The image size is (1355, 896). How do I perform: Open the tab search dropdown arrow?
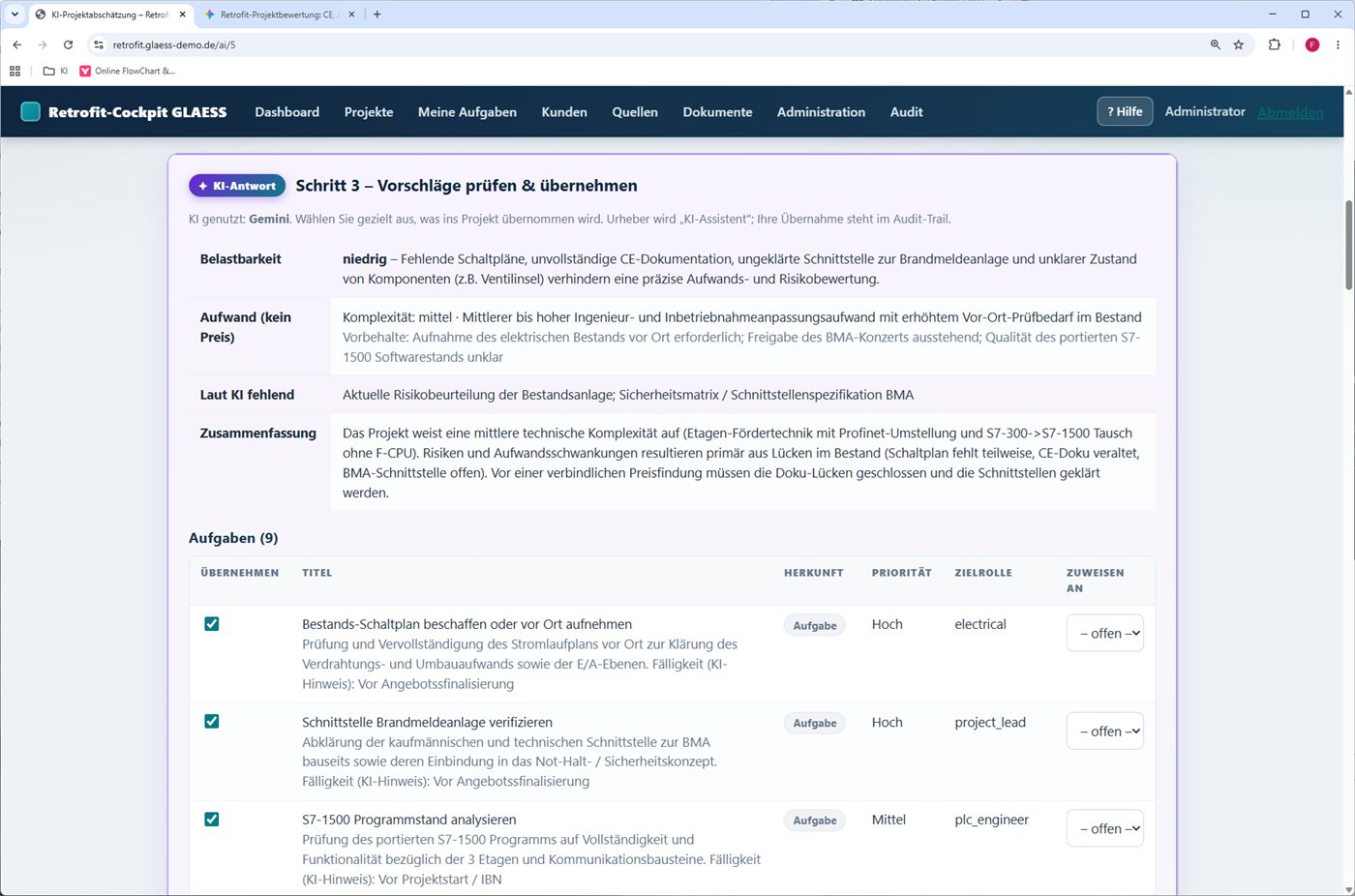click(x=15, y=15)
